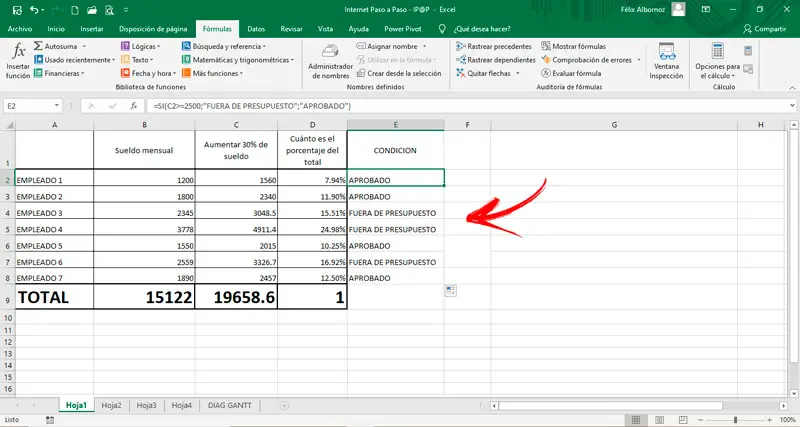Open the Lógicas functions dropdown
This screenshot has width=800, height=427.
point(141,46)
